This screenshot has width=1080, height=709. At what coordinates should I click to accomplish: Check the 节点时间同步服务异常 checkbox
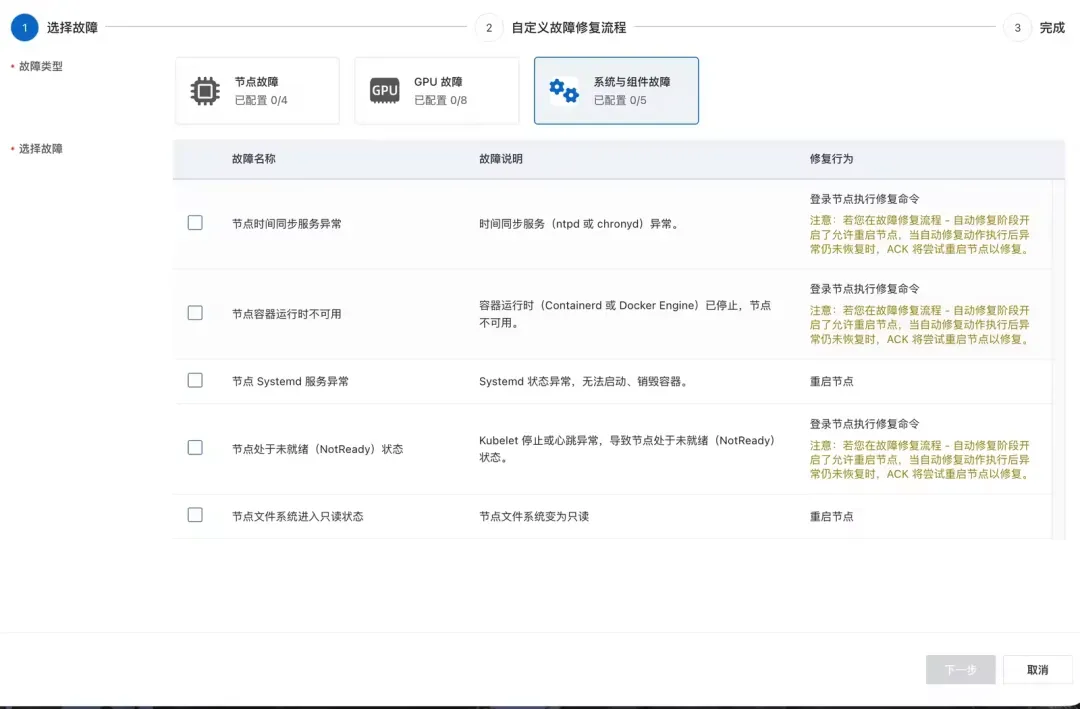[x=195, y=223]
